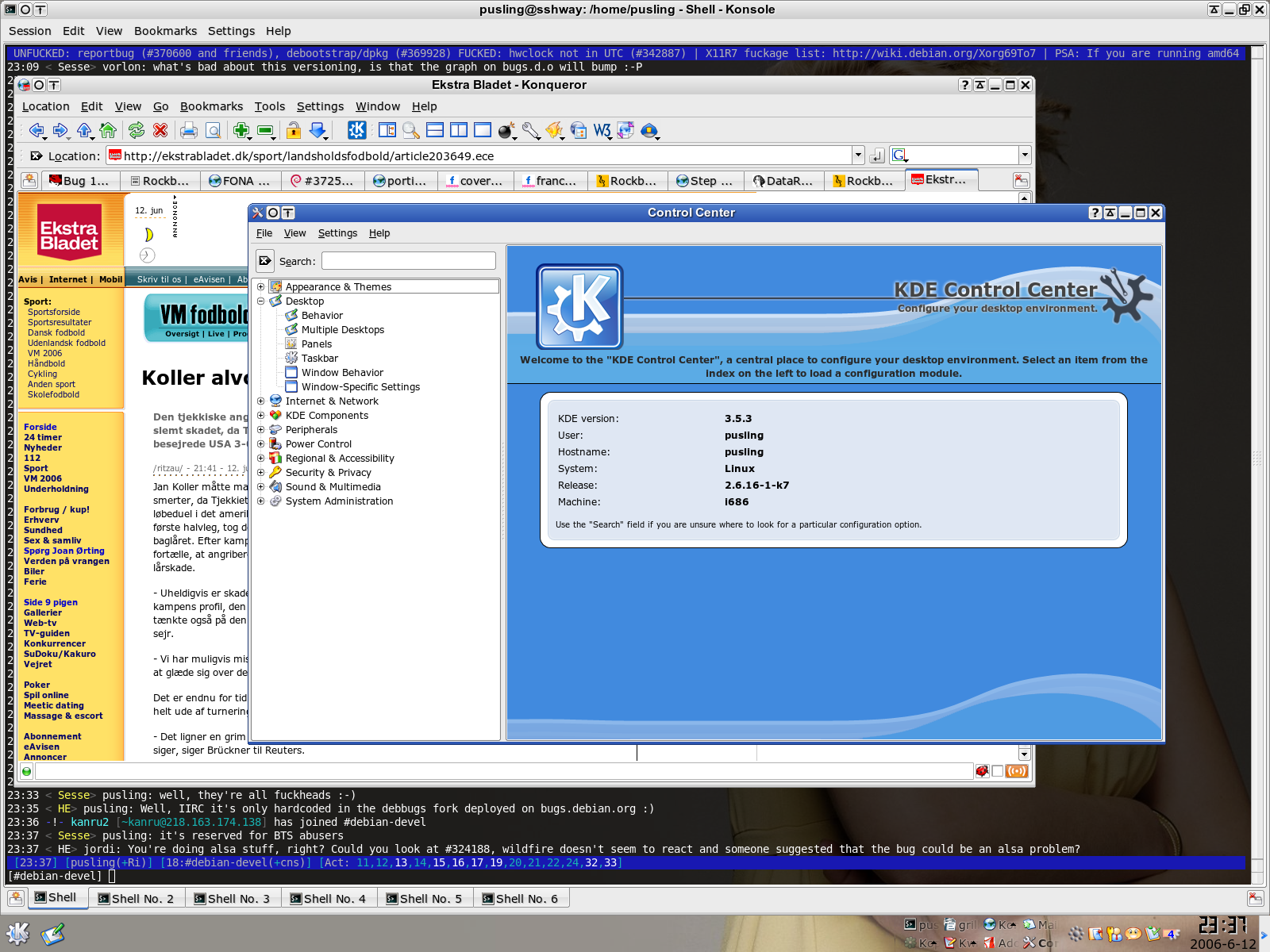Screen dimensions: 1270x952
Task: Open the Location URL history dropdown arrow
Action: click(x=858, y=155)
